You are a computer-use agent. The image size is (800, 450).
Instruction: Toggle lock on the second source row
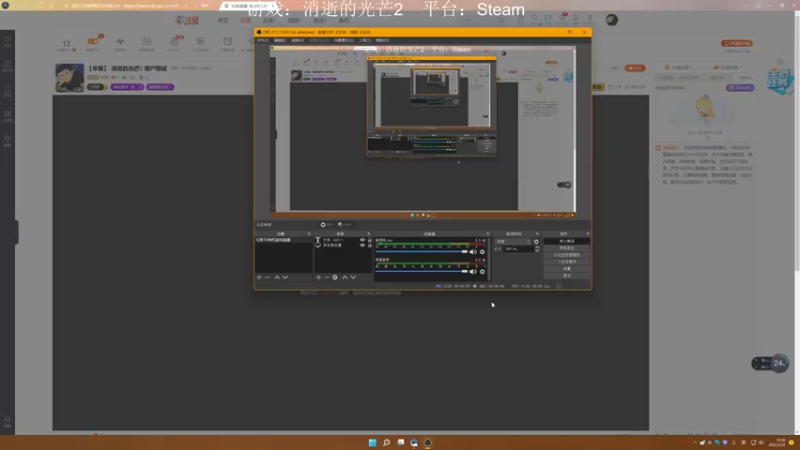[x=369, y=245]
